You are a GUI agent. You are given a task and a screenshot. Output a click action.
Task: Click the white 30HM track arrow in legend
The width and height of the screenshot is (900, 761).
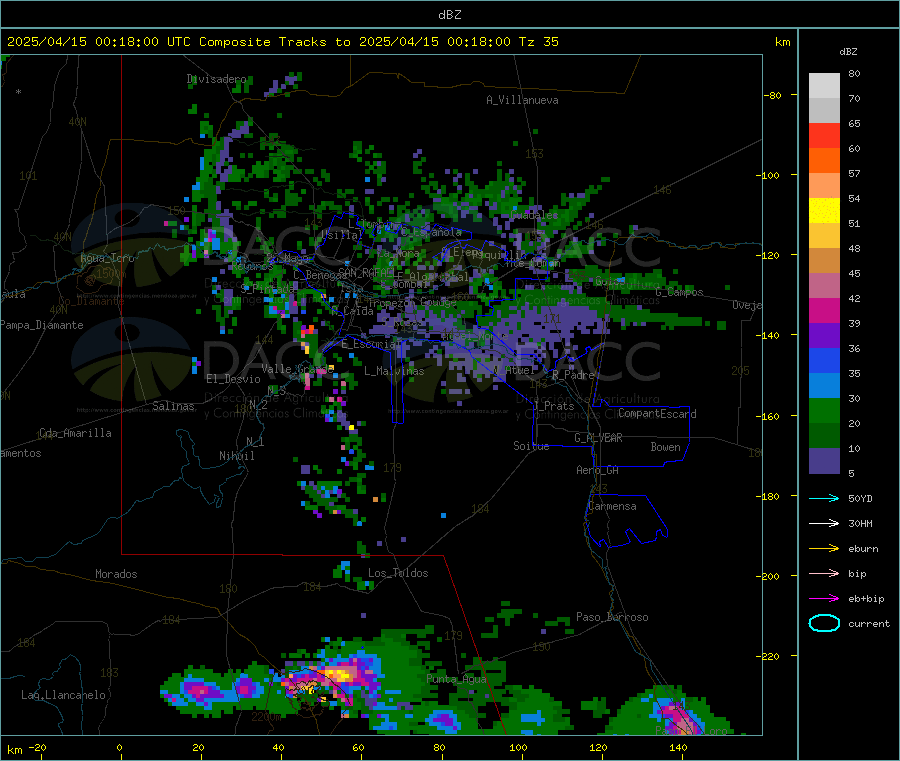pos(824,523)
